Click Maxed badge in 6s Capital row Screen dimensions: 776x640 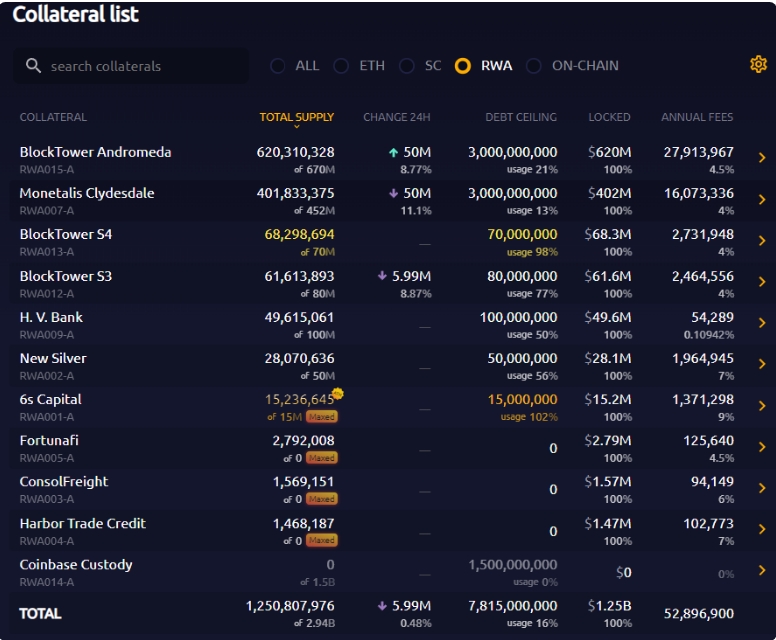[x=322, y=417]
